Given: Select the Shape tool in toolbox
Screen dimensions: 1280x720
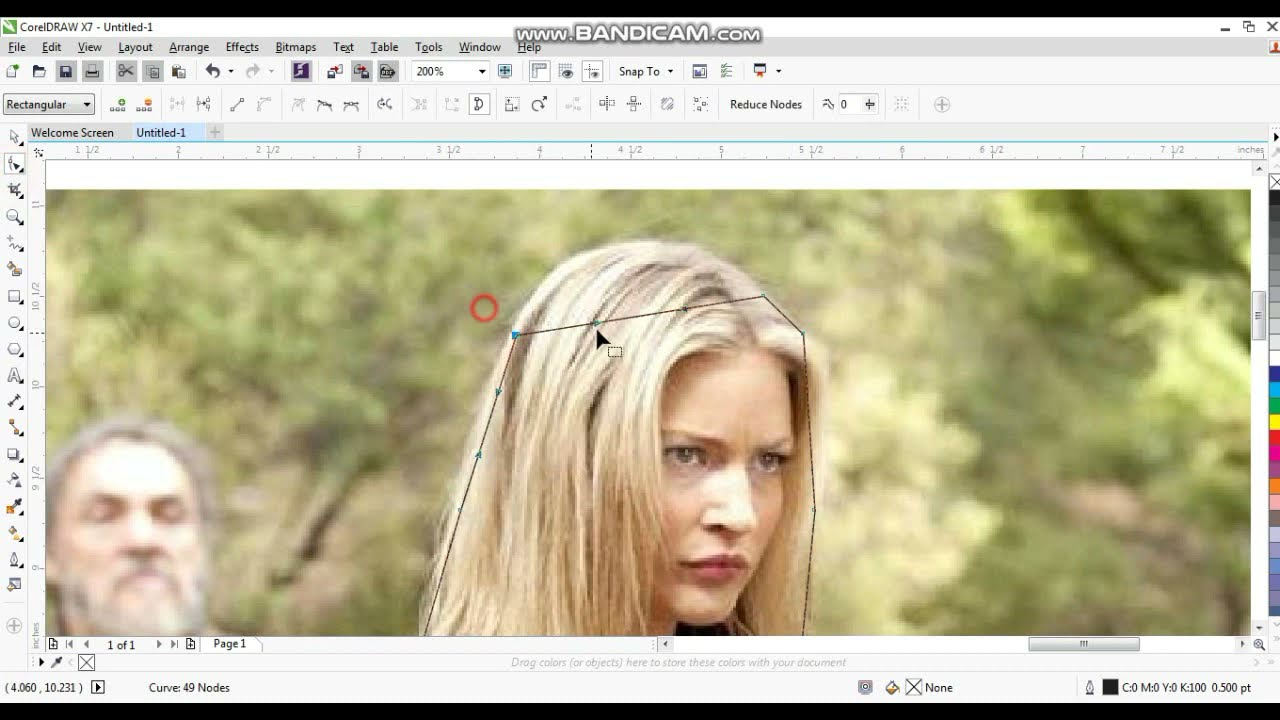Looking at the screenshot, I should (14, 164).
